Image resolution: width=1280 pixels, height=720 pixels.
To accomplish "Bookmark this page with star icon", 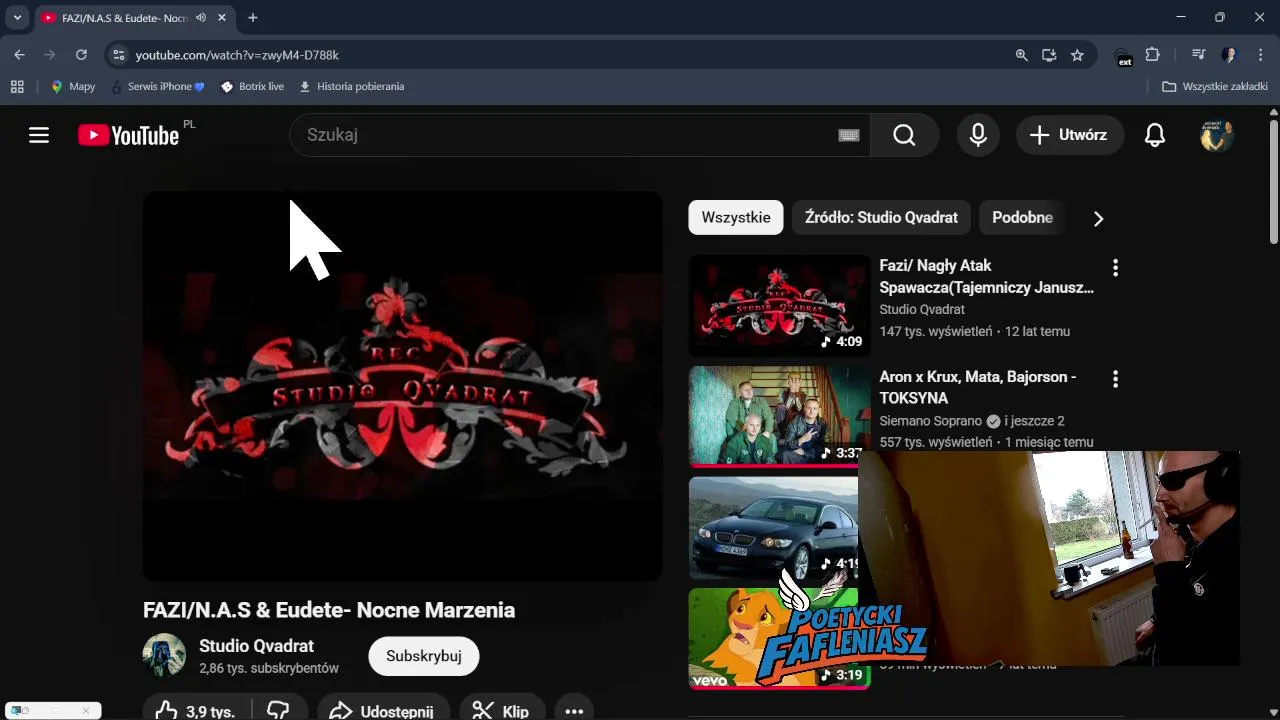I will [1077, 55].
